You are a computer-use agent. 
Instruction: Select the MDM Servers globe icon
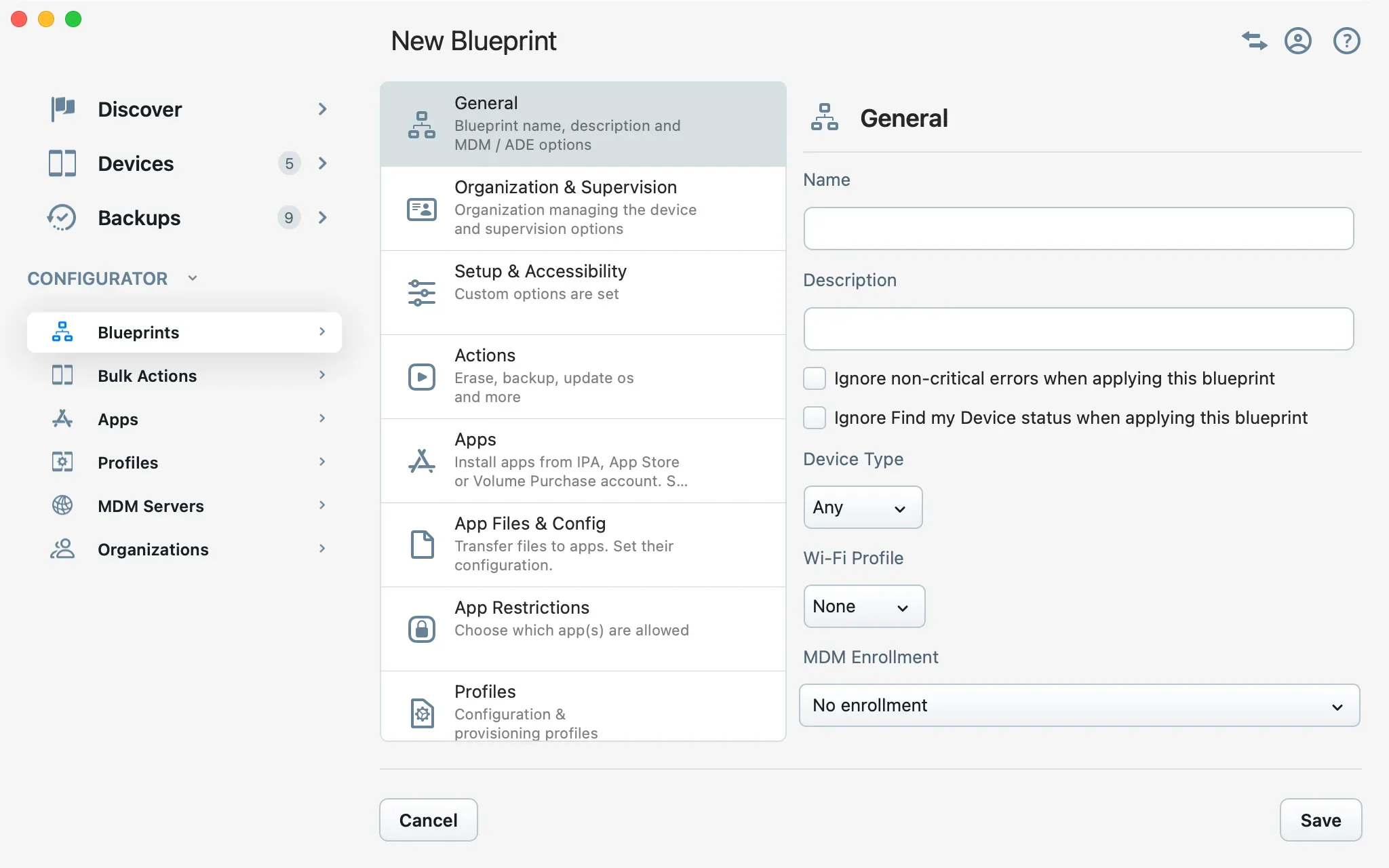pyautogui.click(x=62, y=505)
